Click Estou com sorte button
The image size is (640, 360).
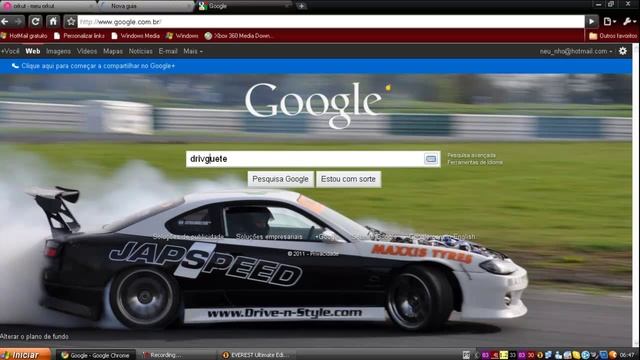tap(348, 179)
